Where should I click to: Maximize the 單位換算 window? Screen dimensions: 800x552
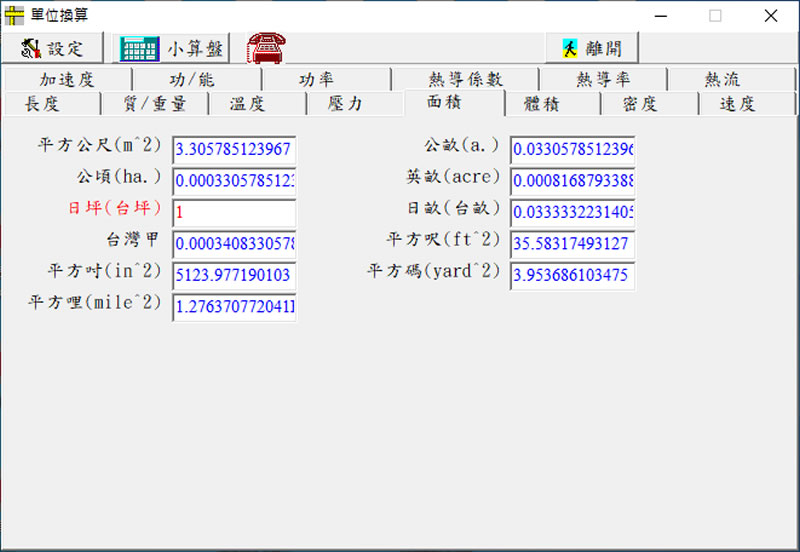coord(715,15)
